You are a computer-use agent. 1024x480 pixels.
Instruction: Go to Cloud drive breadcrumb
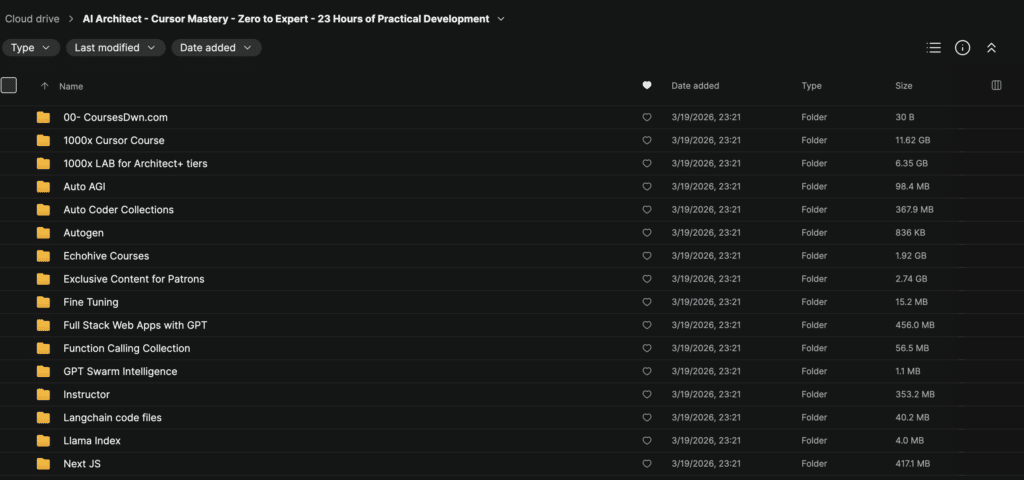point(33,19)
